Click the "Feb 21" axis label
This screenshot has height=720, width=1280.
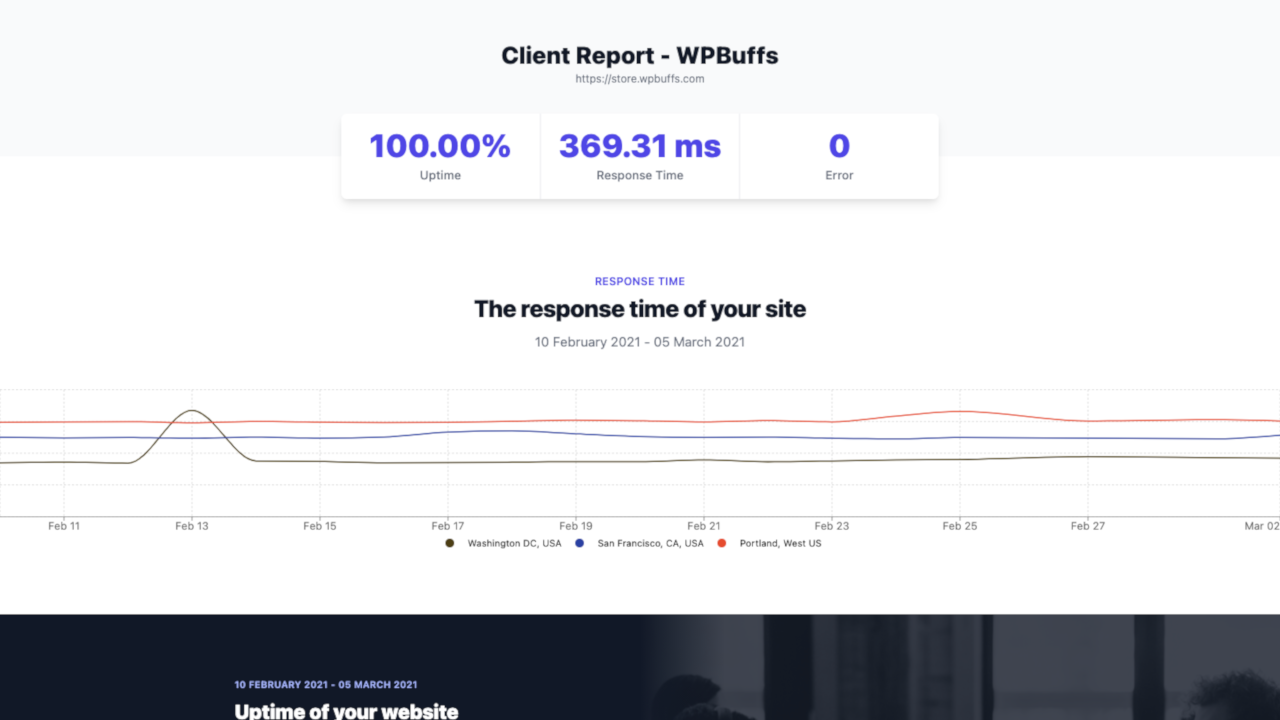tap(704, 525)
